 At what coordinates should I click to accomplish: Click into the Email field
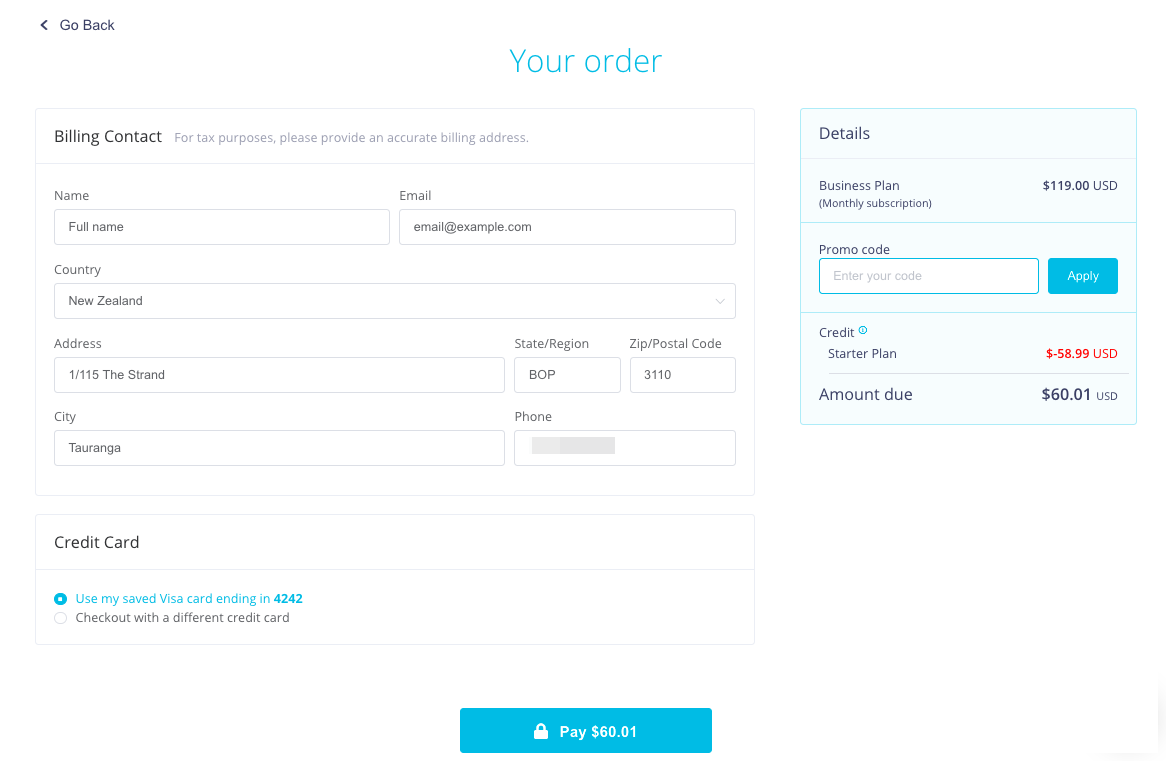tap(567, 227)
